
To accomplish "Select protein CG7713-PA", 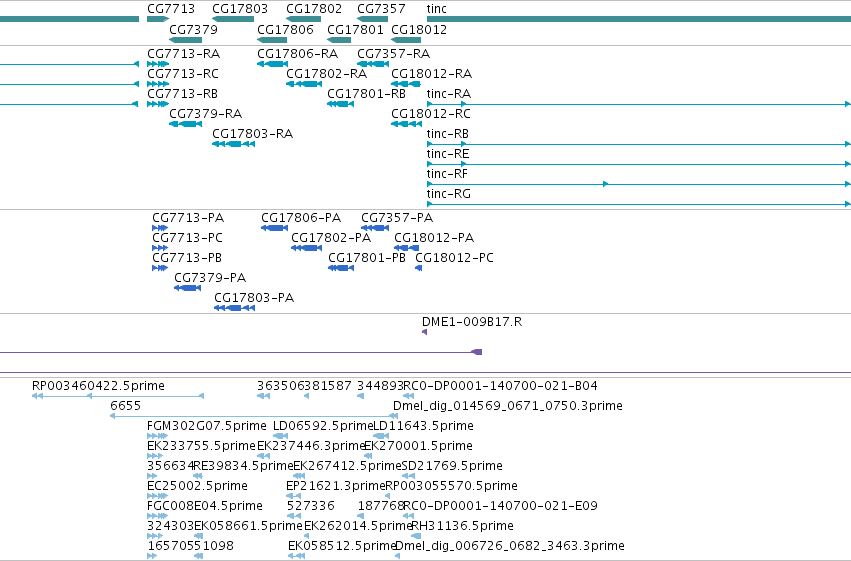I will 188,218.
